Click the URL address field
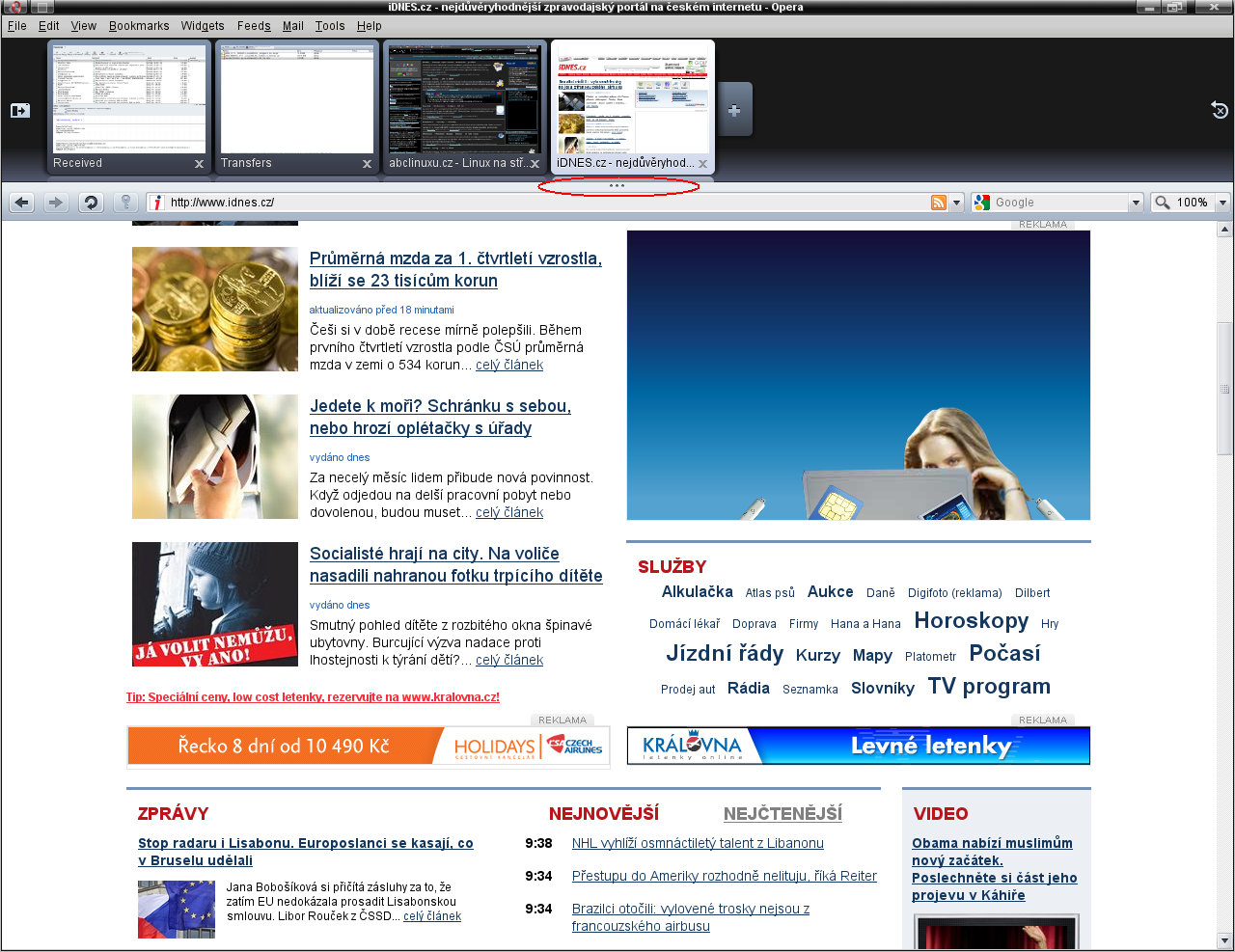The width and height of the screenshot is (1235, 952). [547, 203]
